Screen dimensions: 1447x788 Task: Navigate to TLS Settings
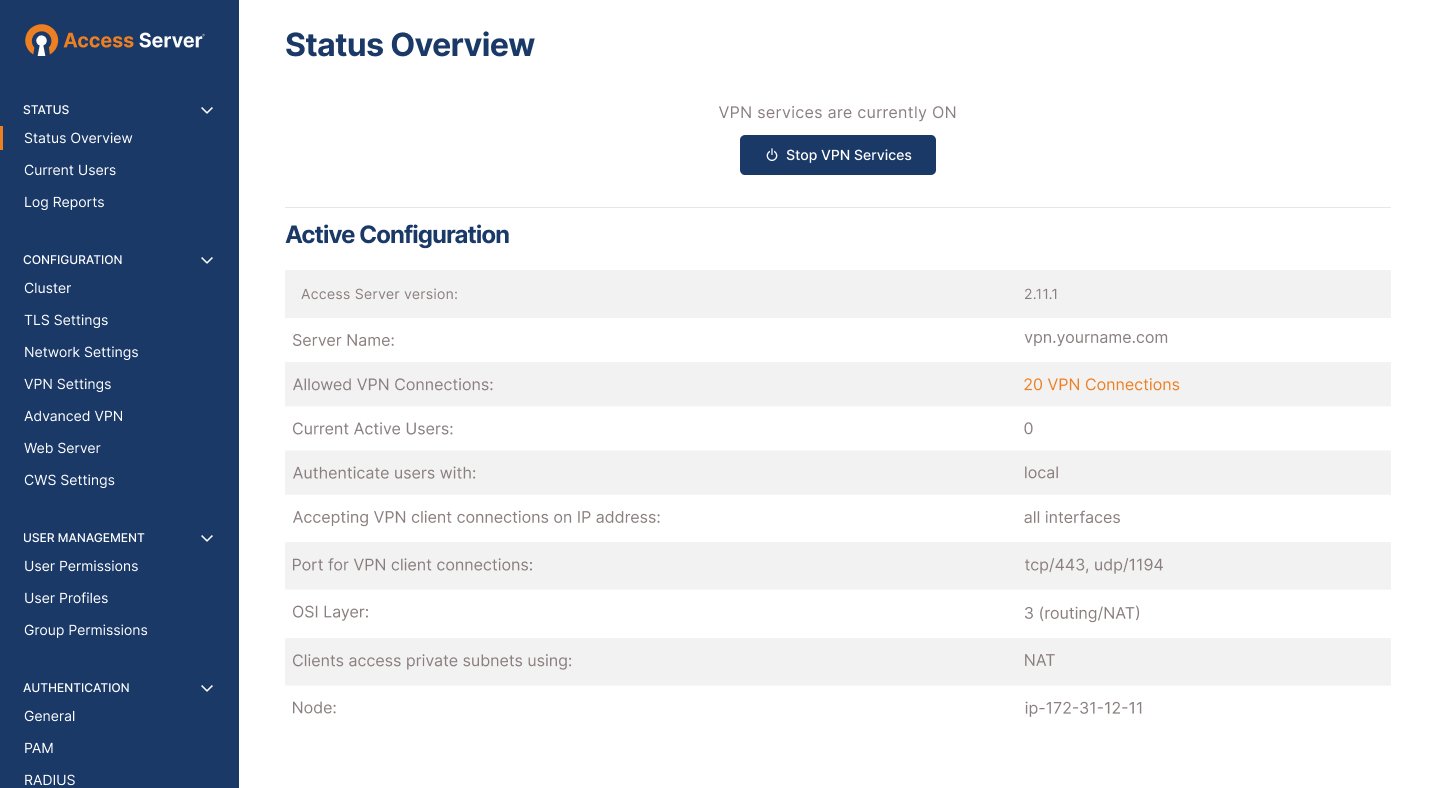click(x=66, y=320)
